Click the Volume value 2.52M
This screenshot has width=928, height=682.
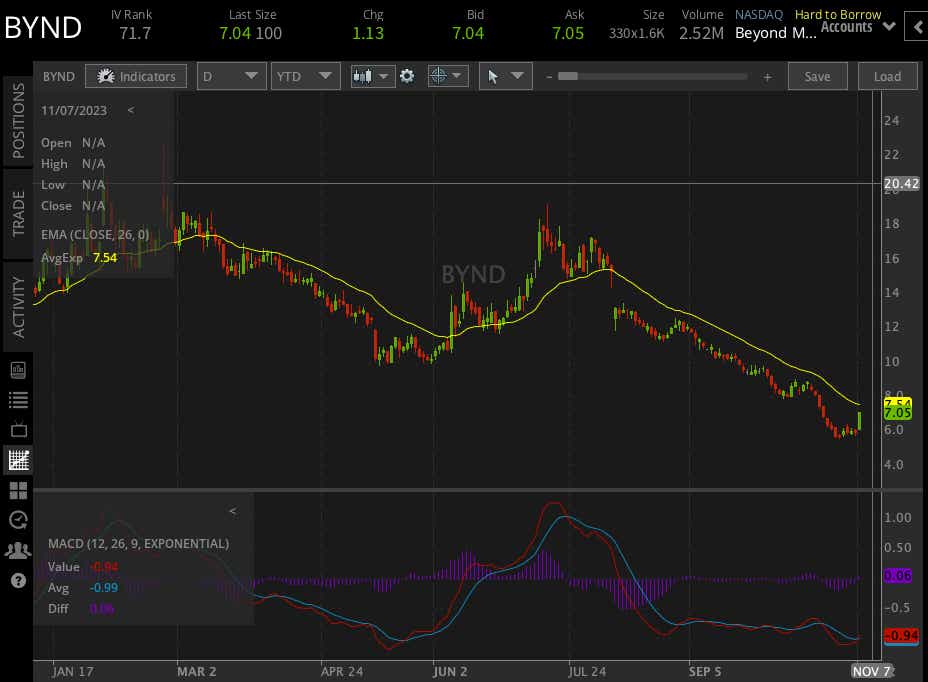[x=701, y=33]
